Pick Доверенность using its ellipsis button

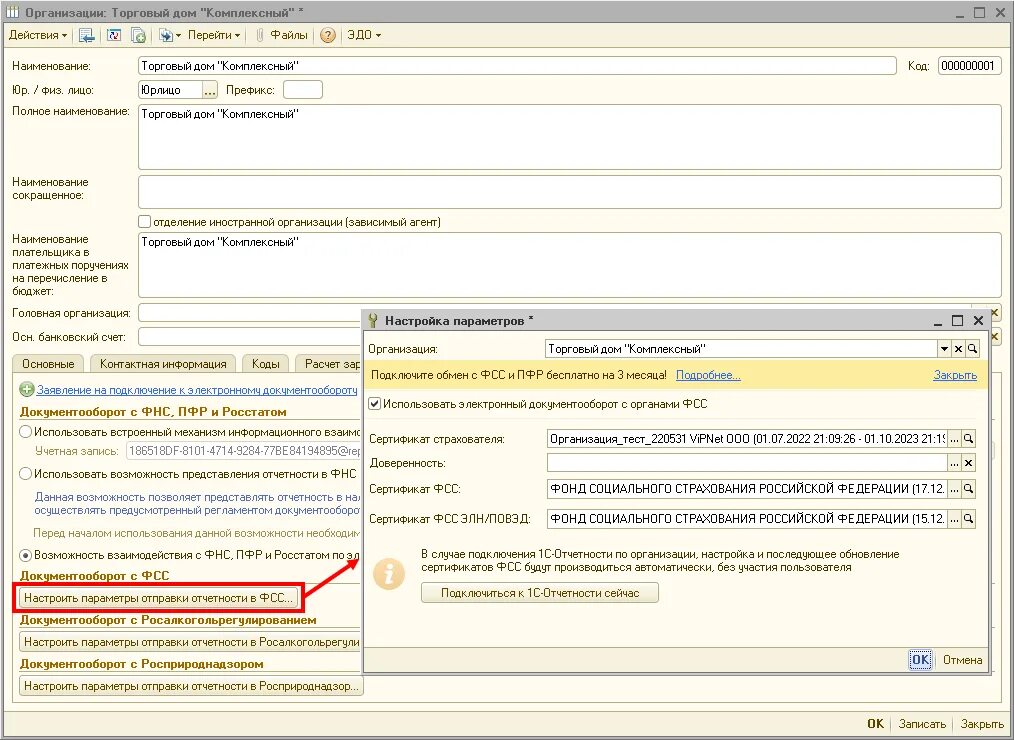pos(955,463)
